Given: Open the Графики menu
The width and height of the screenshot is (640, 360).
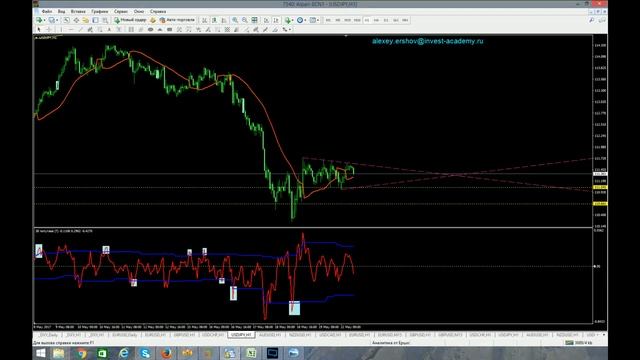Looking at the screenshot, I should coord(100,11).
